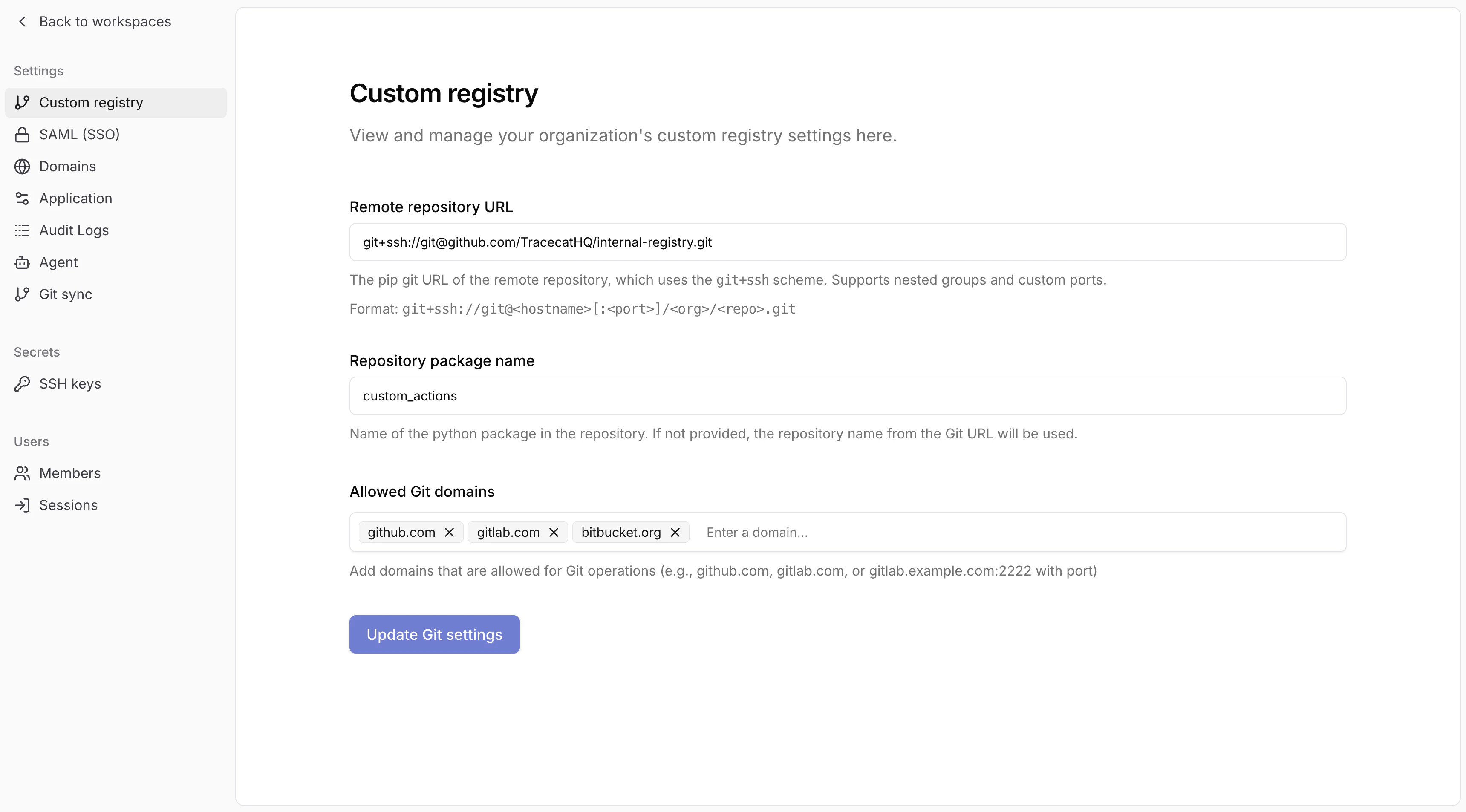The width and height of the screenshot is (1466, 812).
Task: Click the SSH keys key icon
Action: click(22, 383)
